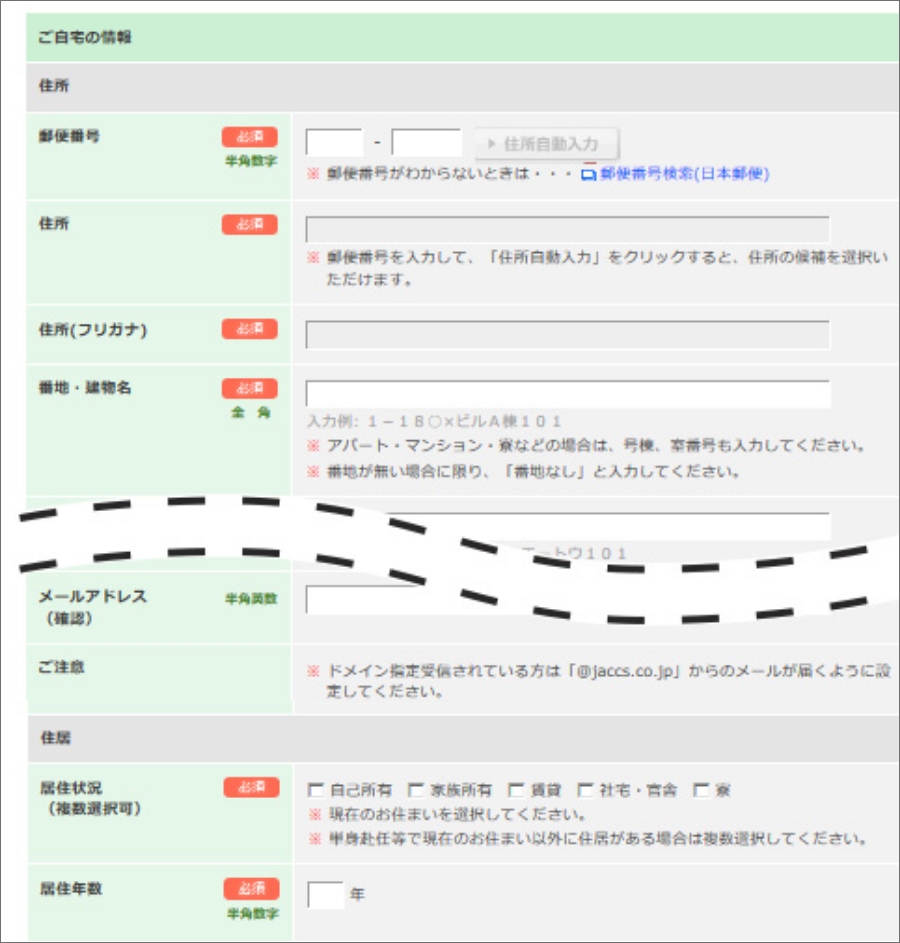Select the 賃貸 residence checkbox
This screenshot has height=943, width=900.
(x=515, y=790)
